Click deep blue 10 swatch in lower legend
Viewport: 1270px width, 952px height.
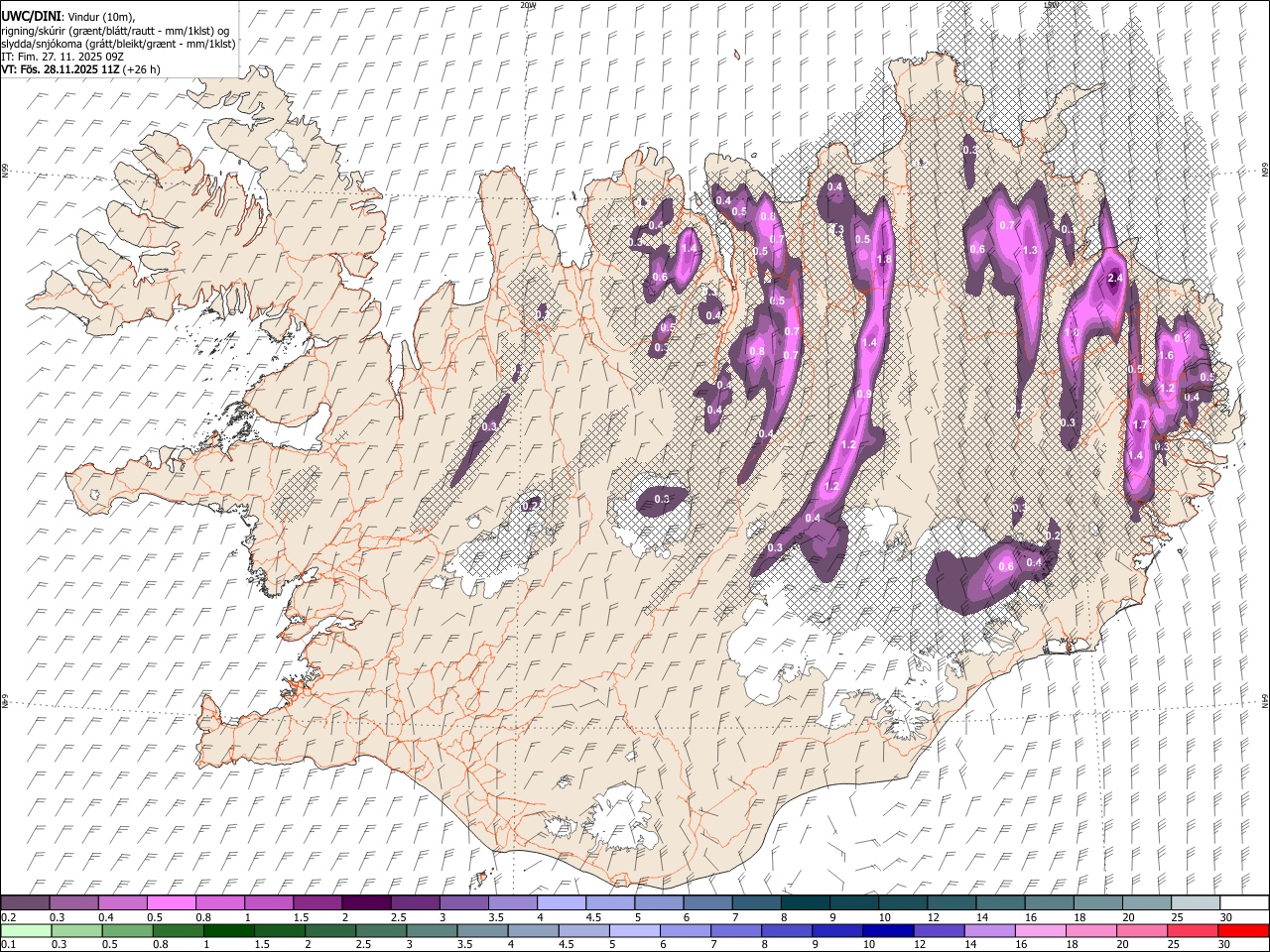[x=888, y=930]
